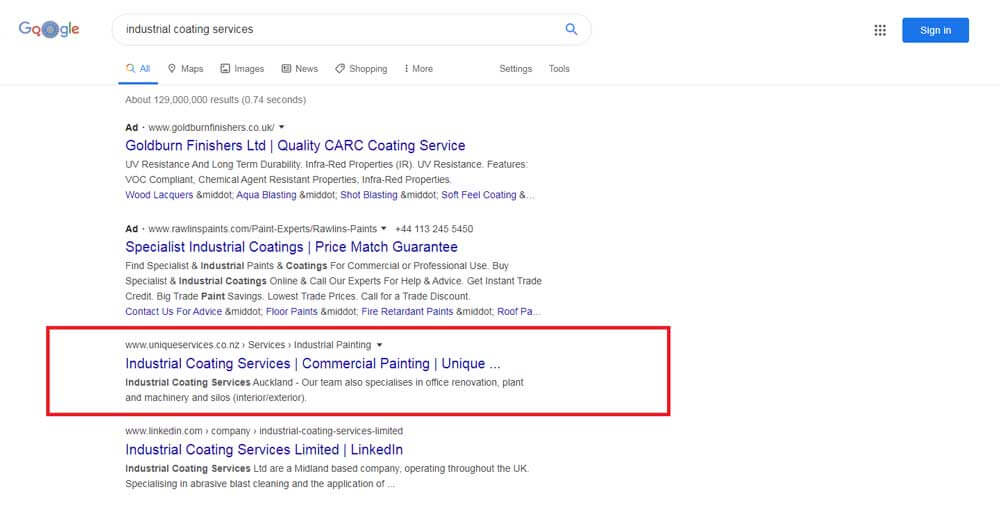Switch to the Maps tab
This screenshot has width=1000, height=511.
point(185,69)
